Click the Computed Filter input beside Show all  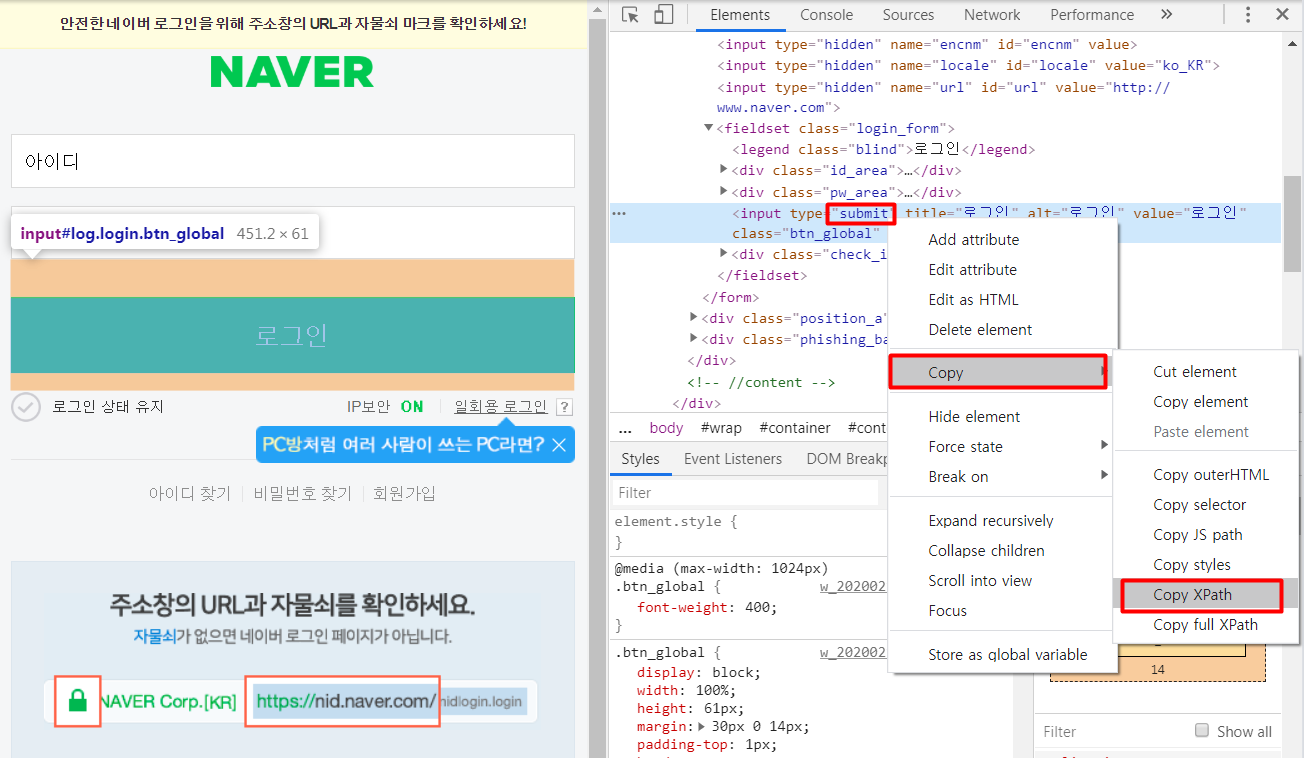coord(1111,731)
